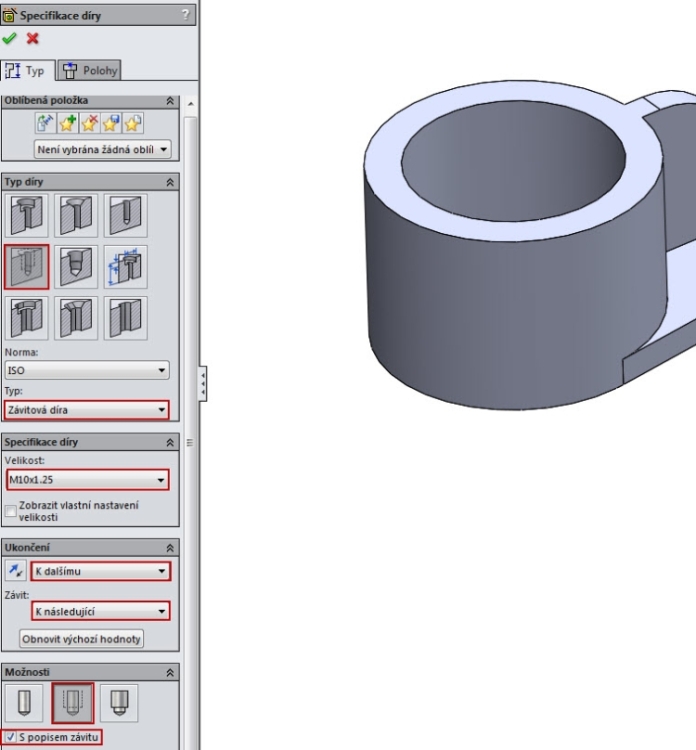Image resolution: width=696 pixels, height=750 pixels.
Task: Click apply defaults favorite icon
Action: coord(45,123)
